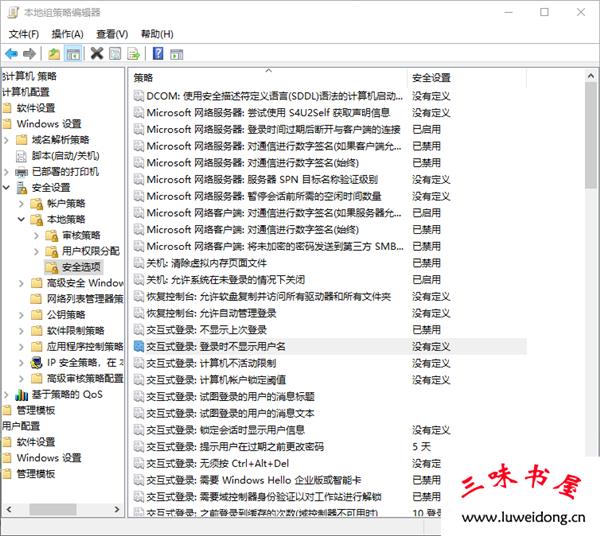Select policy 恢复控制台: 允许自动管理登录
Image resolution: width=600 pixels, height=536 pixels.
pos(211,313)
